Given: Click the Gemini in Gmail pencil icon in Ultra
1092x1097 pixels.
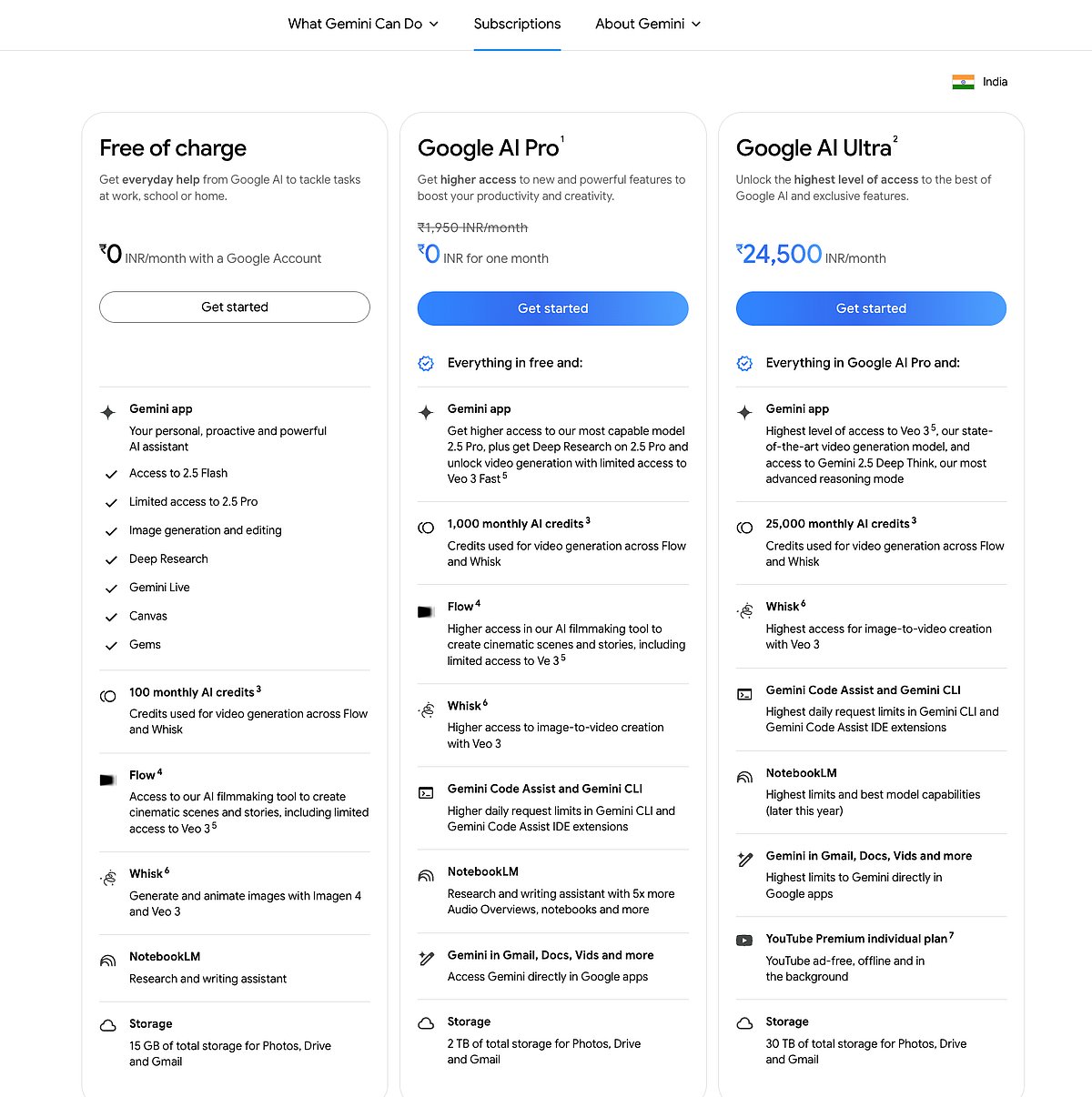Looking at the screenshot, I should [744, 860].
